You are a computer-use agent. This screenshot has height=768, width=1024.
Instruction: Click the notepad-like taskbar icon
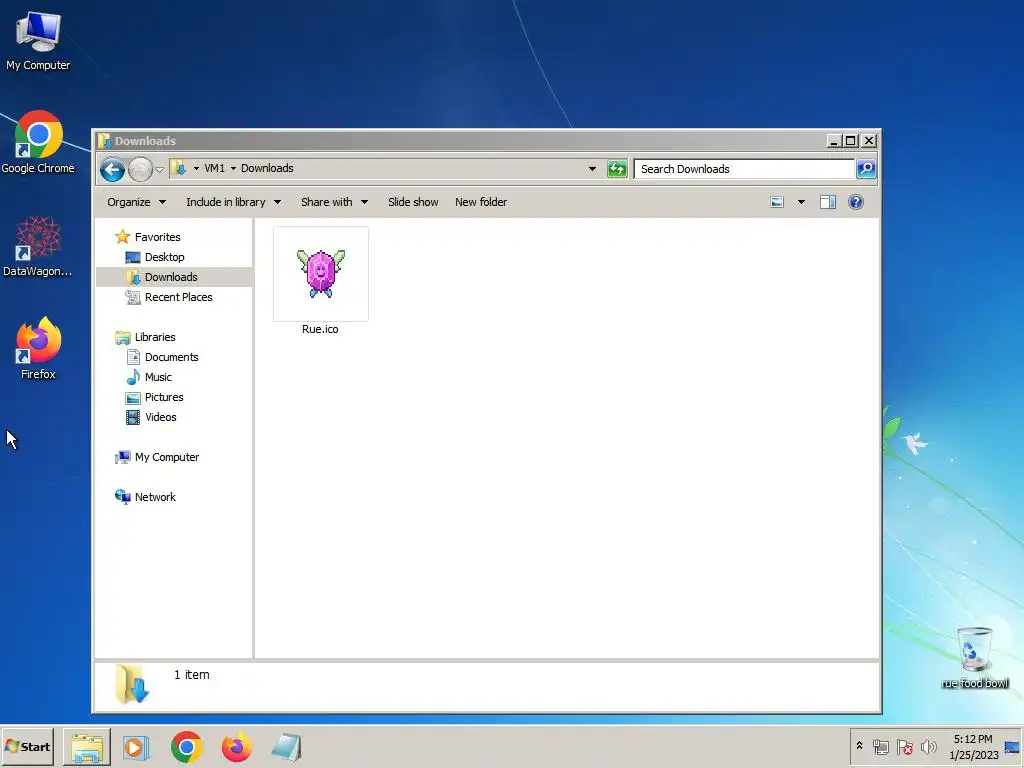pos(287,748)
